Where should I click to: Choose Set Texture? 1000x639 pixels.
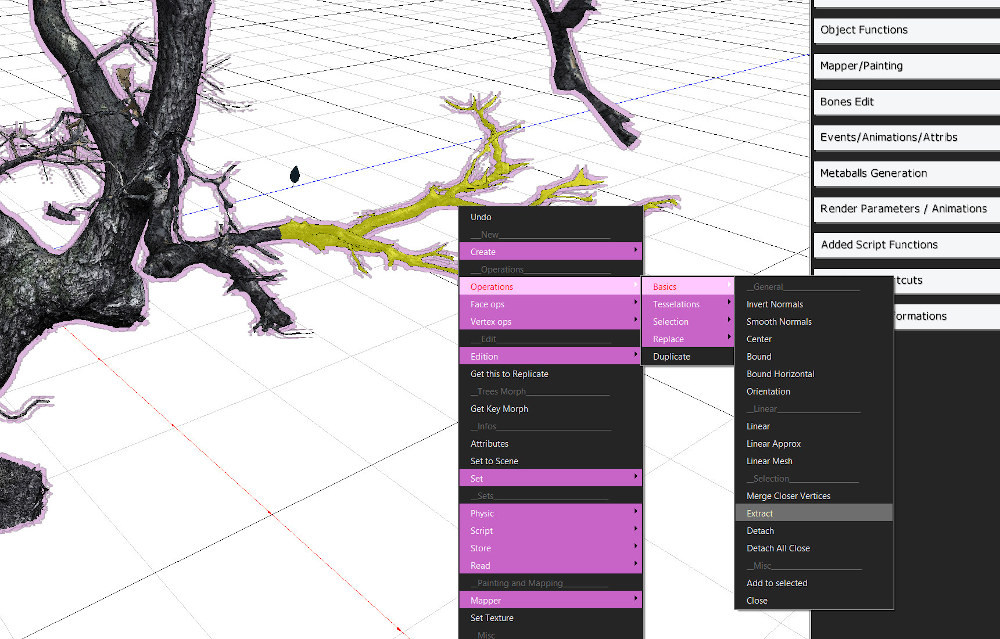coord(550,617)
